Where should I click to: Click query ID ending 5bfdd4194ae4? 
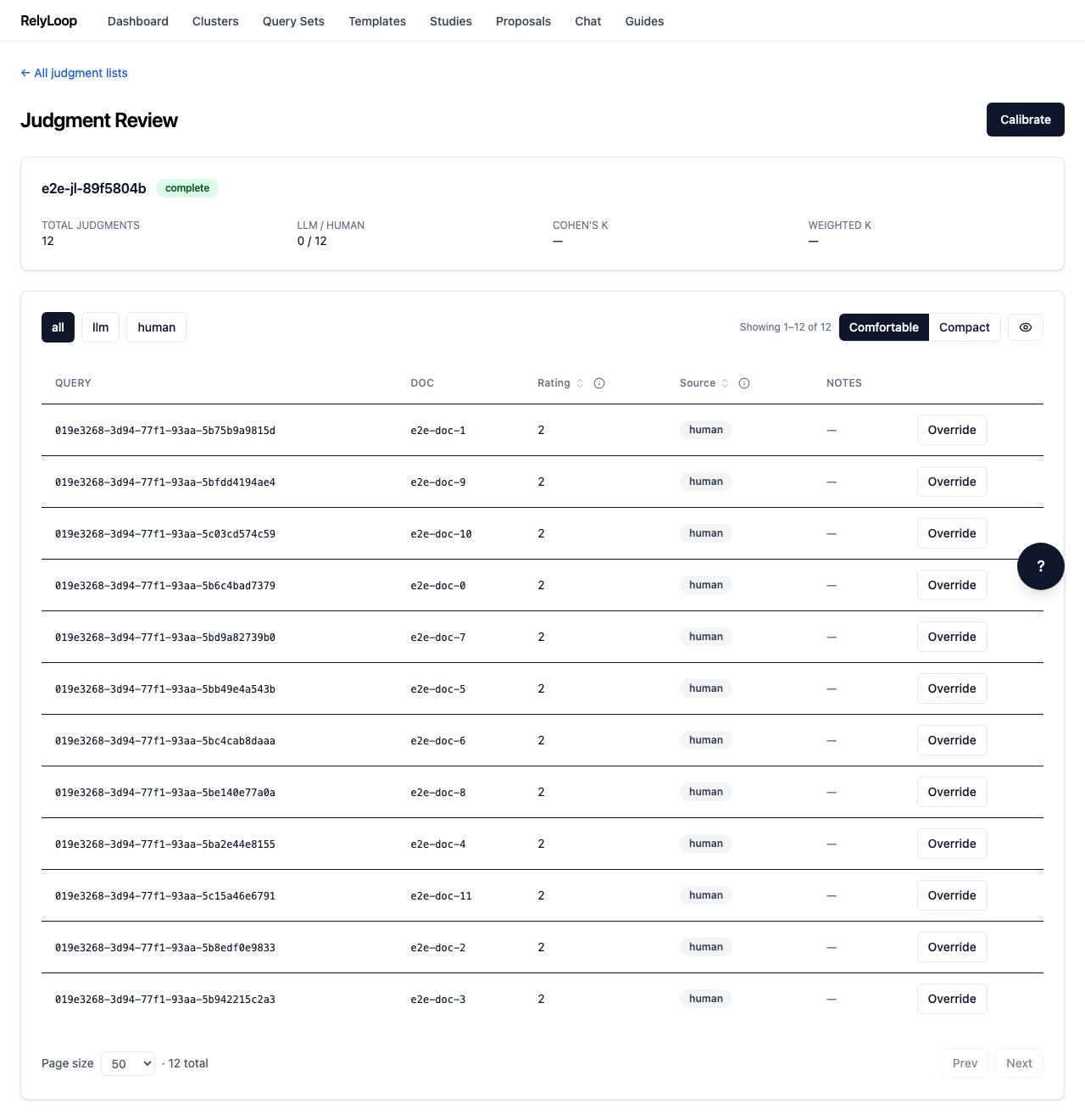click(165, 482)
